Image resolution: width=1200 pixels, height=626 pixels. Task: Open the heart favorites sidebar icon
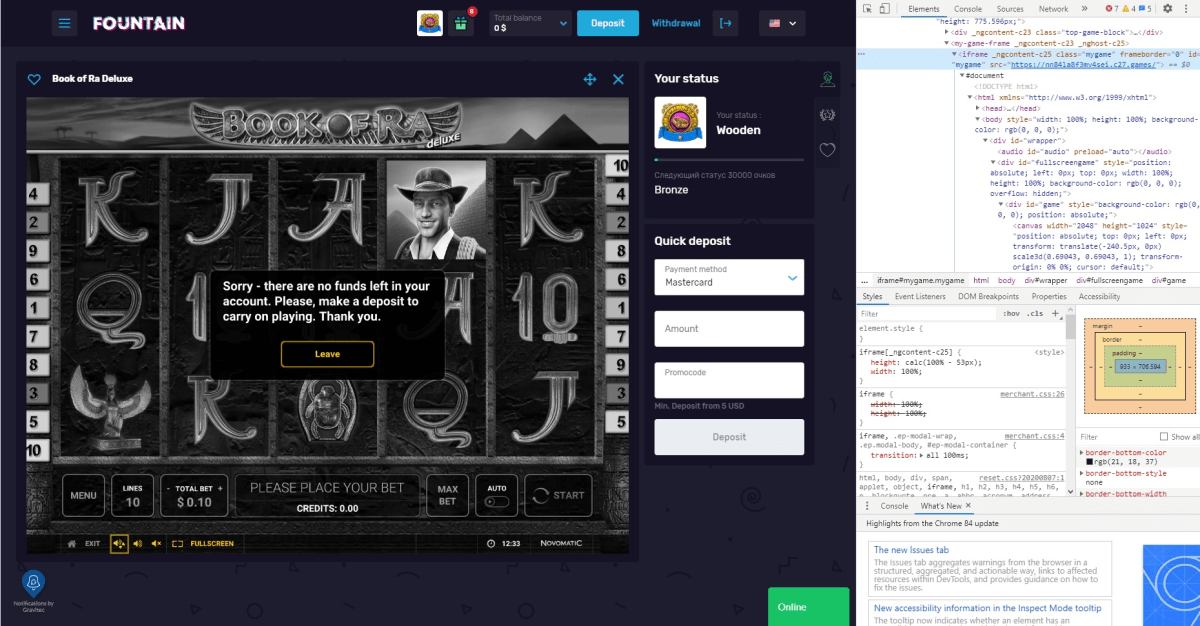(827, 150)
